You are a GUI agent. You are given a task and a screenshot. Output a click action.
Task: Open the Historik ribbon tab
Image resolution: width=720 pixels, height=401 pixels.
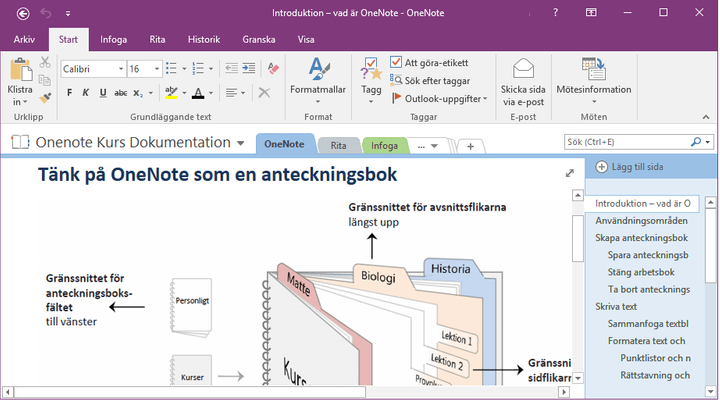[204, 40]
